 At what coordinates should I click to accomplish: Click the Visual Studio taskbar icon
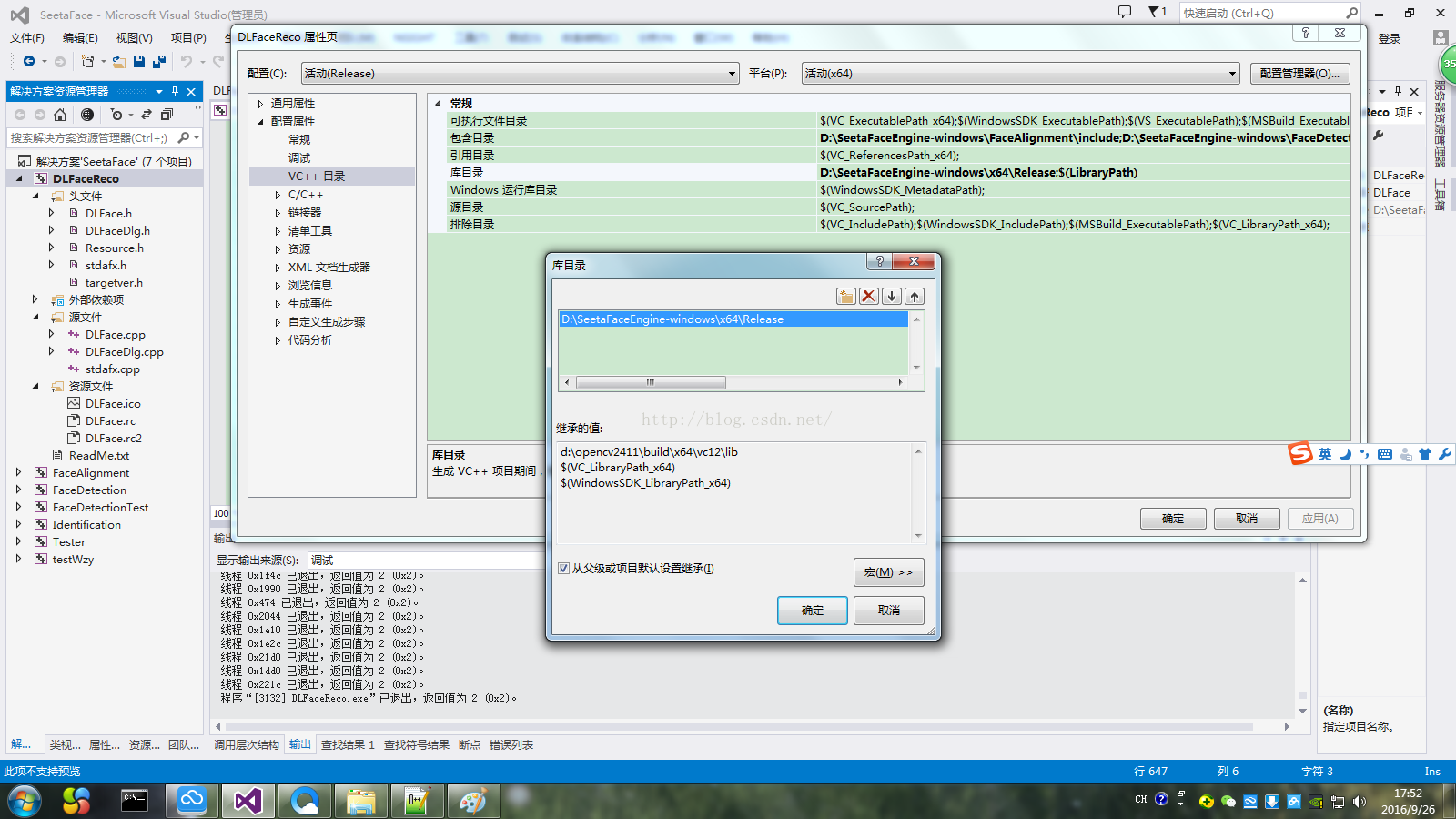(x=248, y=801)
